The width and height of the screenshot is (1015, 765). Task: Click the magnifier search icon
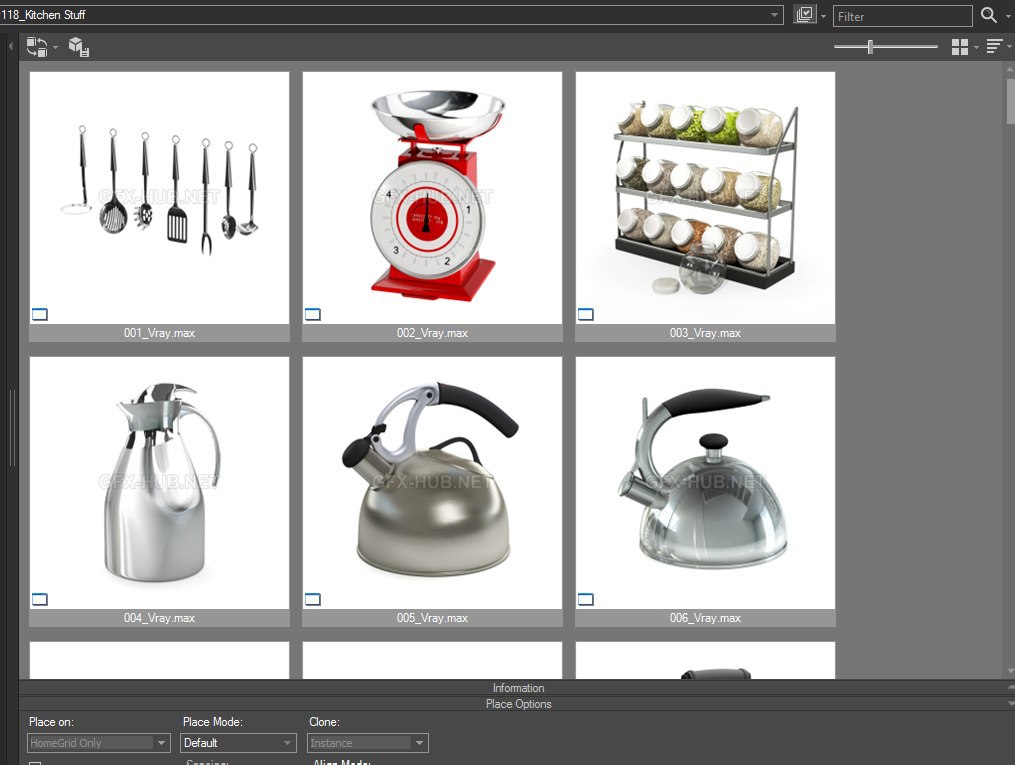click(x=988, y=15)
